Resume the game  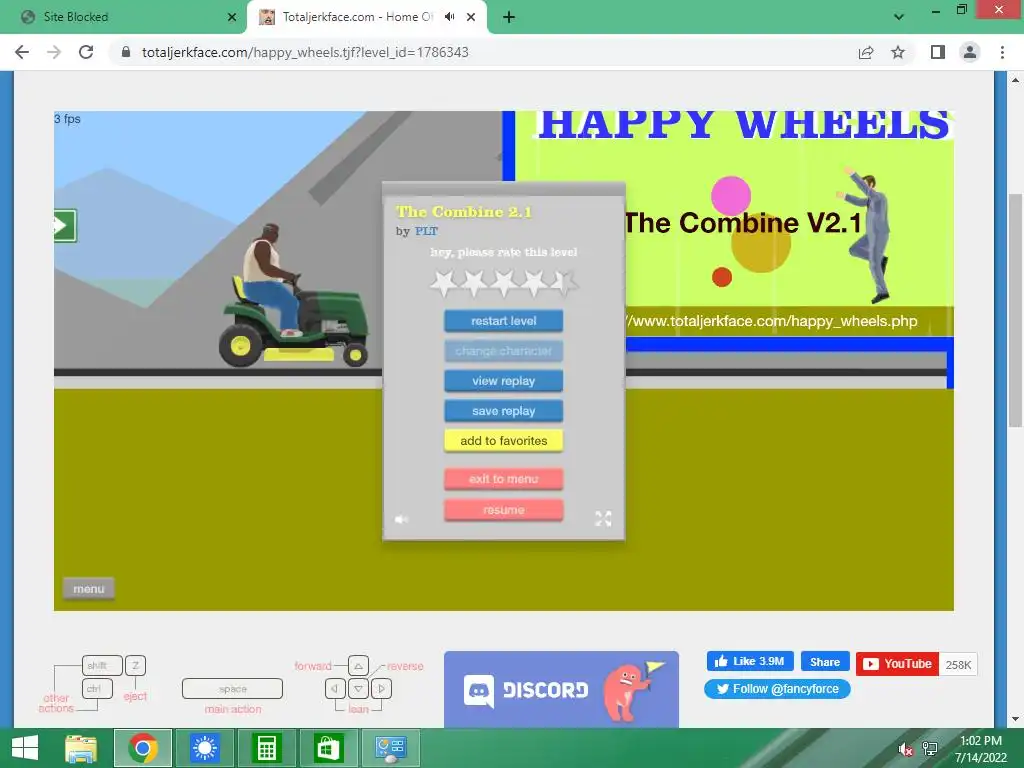click(x=504, y=510)
